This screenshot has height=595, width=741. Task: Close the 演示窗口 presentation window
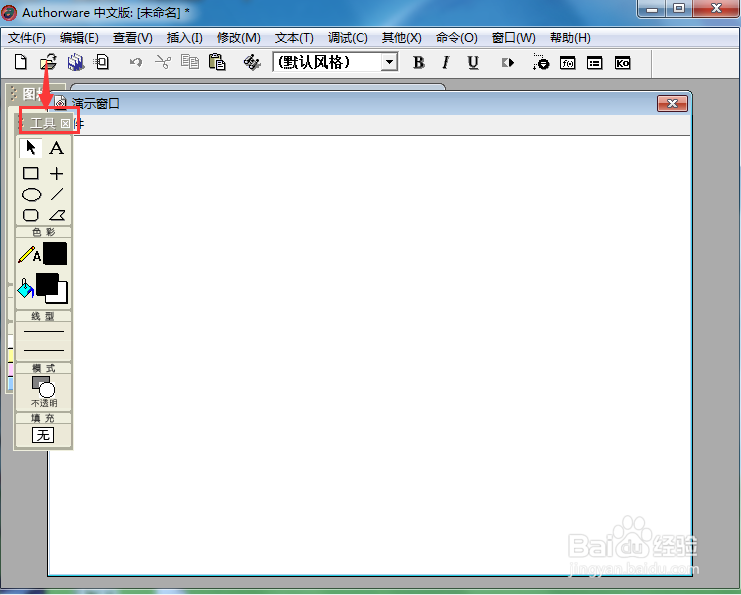(672, 103)
